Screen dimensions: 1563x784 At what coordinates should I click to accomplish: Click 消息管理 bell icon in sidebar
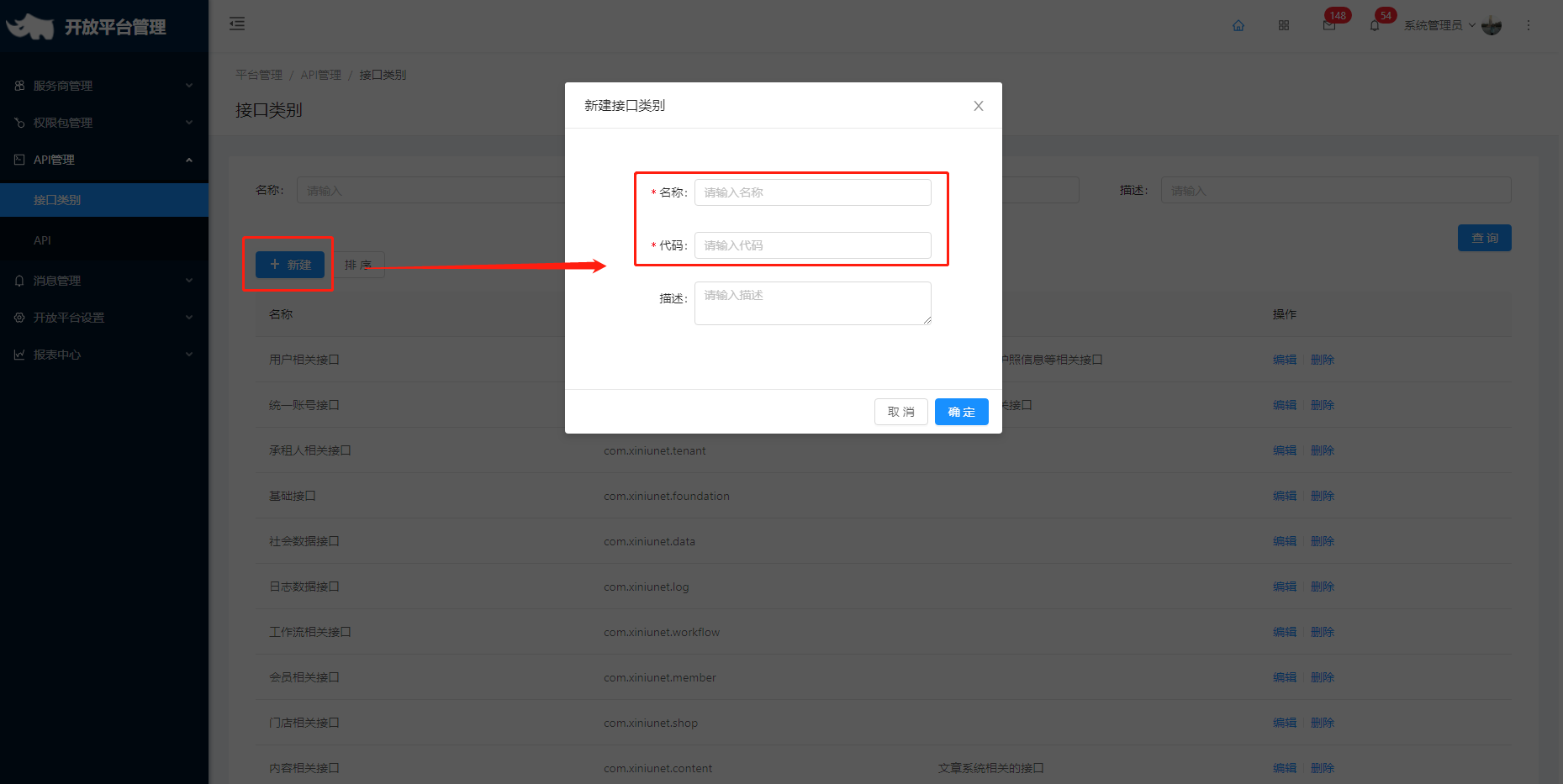(19, 281)
